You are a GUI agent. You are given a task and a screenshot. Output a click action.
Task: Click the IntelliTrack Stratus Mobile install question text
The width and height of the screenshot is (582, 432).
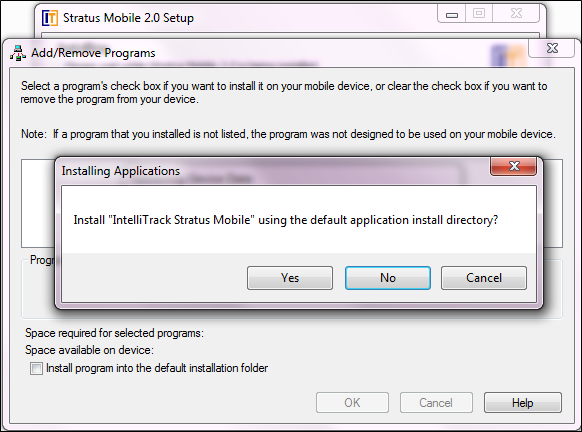pos(285,220)
